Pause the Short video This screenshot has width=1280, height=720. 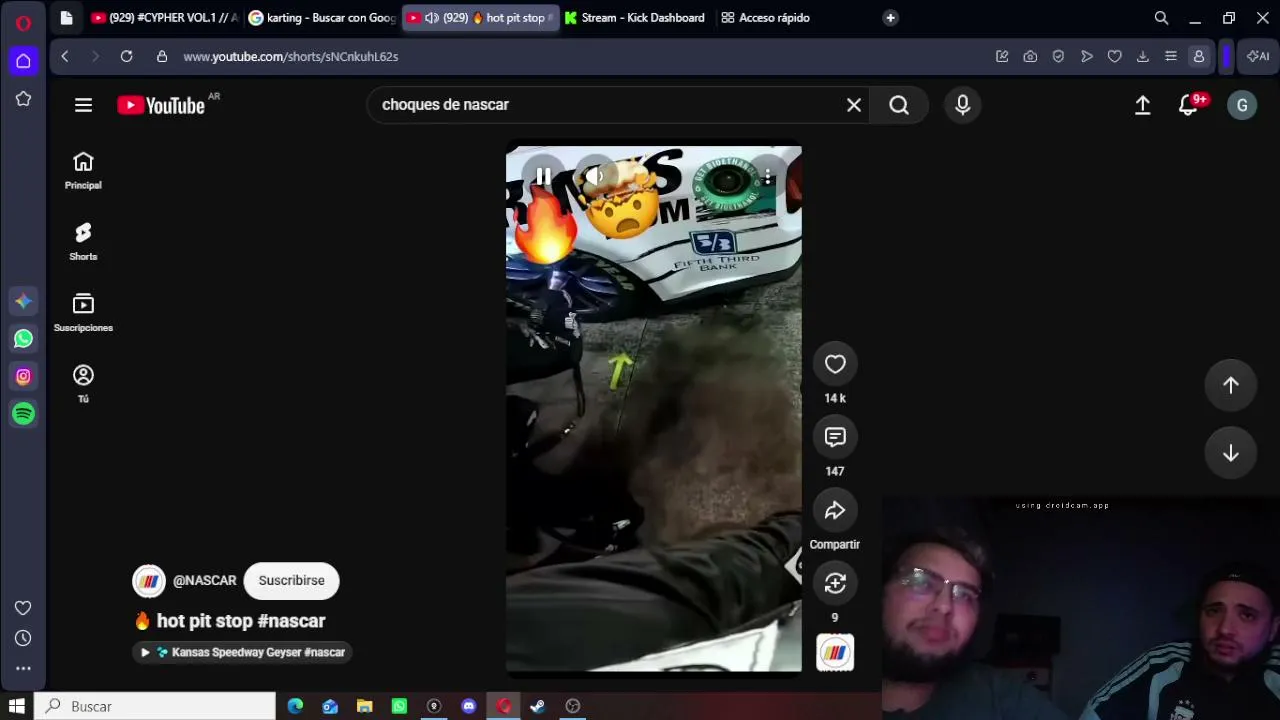543,177
